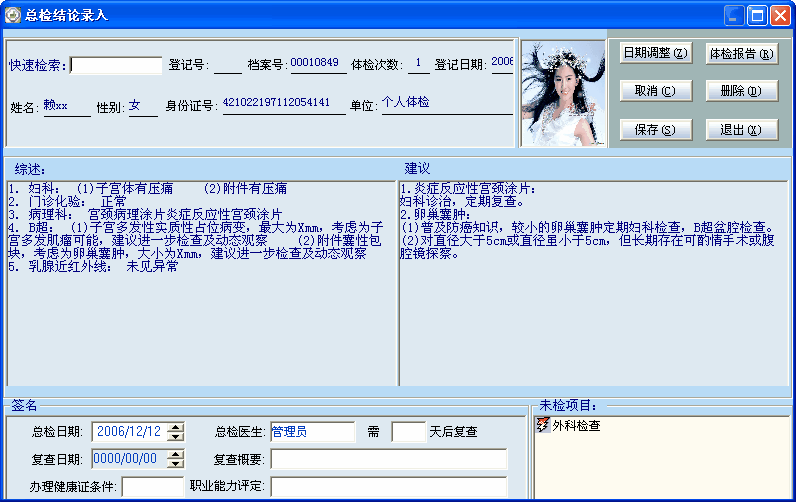Decrease 复查日期 with the down arrow
The image size is (796, 502).
click(176, 463)
